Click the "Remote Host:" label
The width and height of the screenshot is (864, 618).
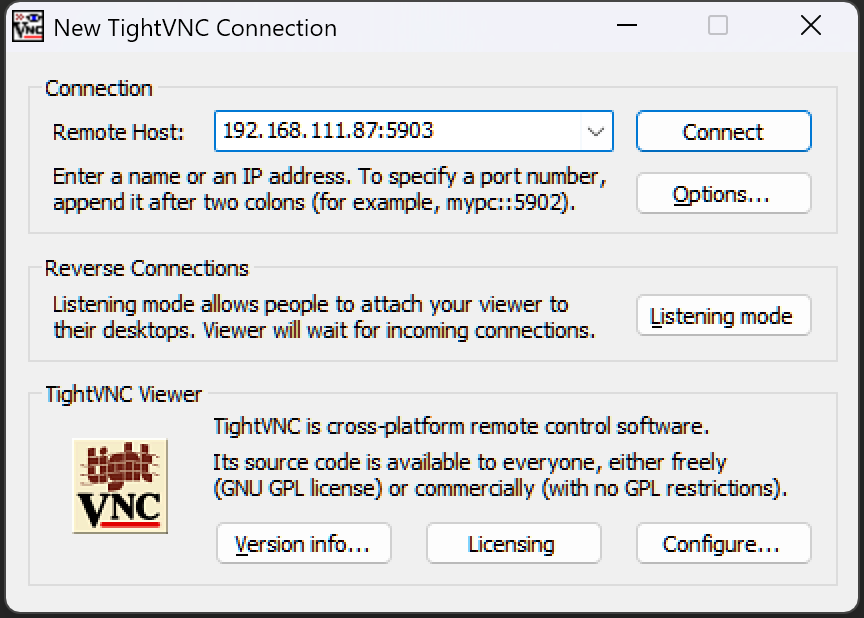[118, 133]
